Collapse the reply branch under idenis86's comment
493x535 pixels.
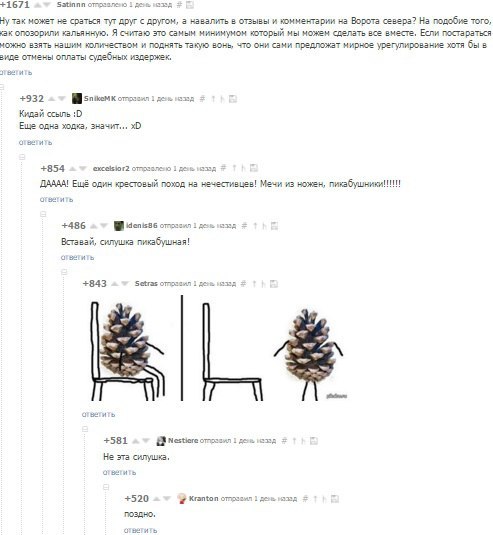pyautogui.click(x=64, y=272)
